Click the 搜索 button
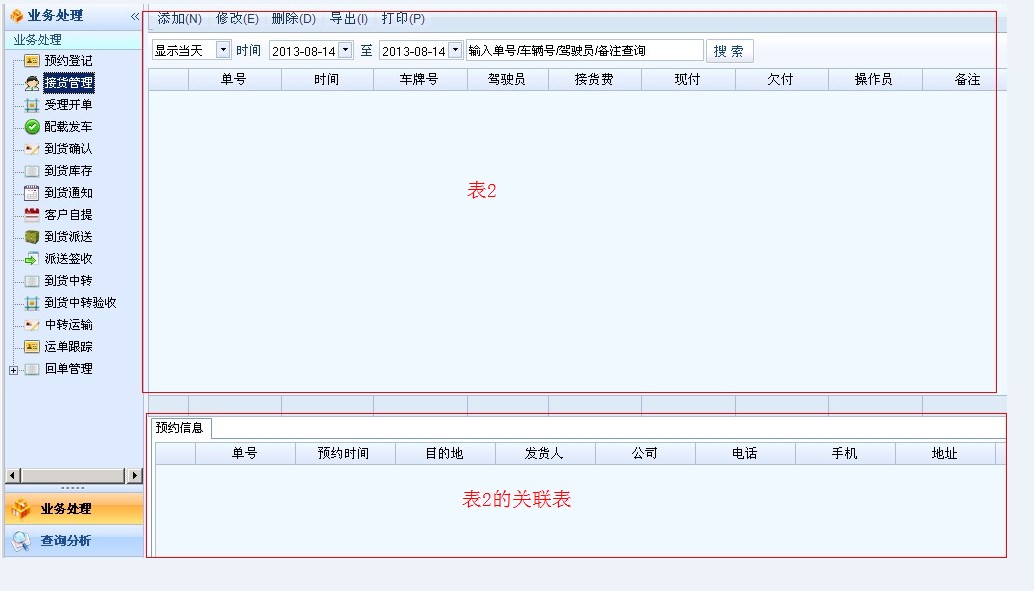Viewport: 1034px width, 591px height. tap(729, 51)
